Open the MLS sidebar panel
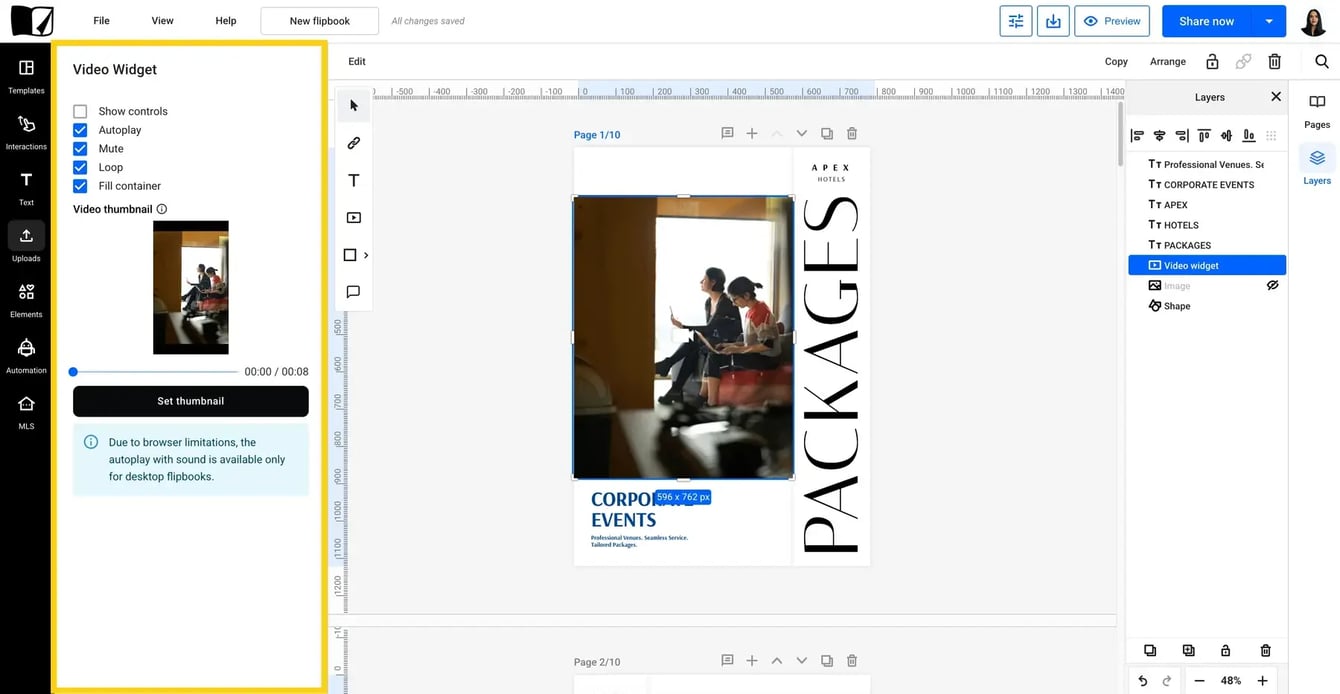Screen dimensions: 1340x694 pyautogui.click(x=26, y=412)
